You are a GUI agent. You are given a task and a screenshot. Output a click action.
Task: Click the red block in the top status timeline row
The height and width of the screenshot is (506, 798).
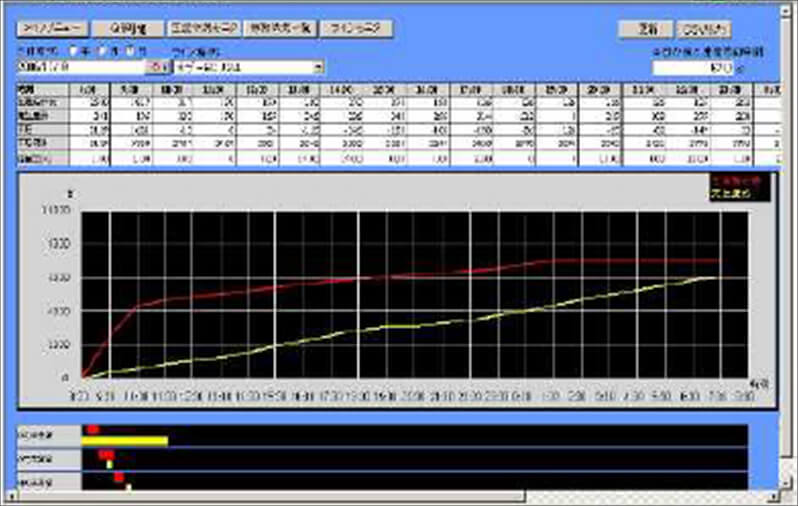click(92, 429)
